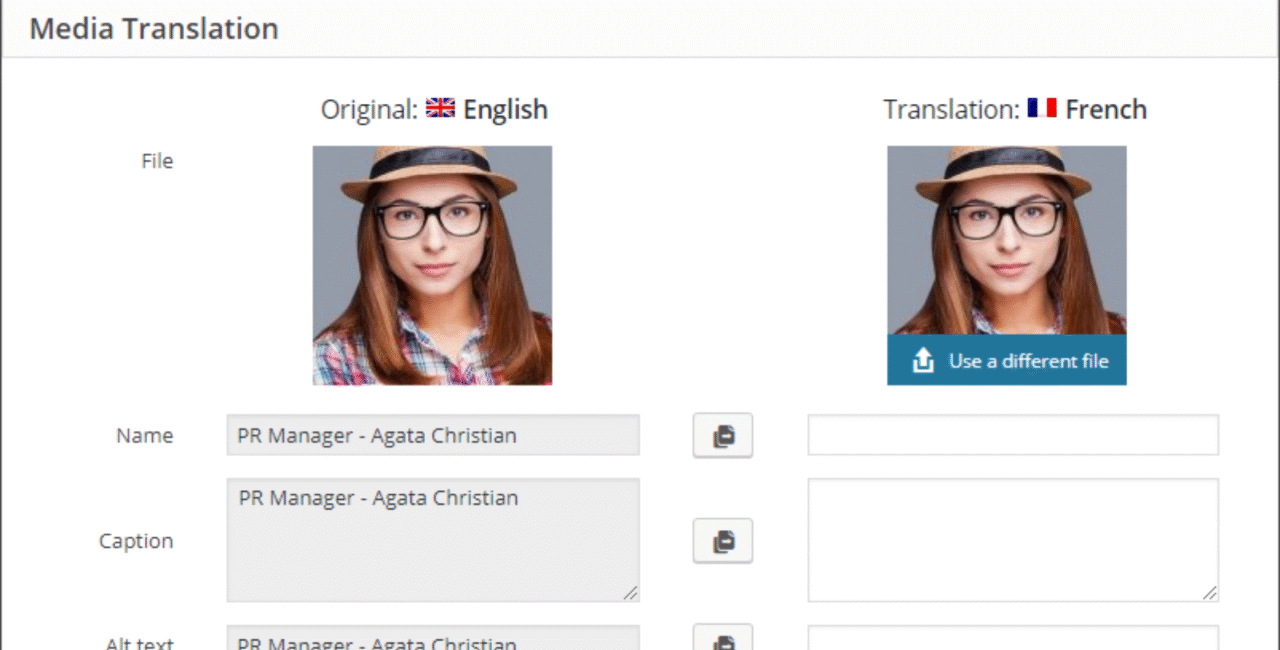
Task: Click the French flag icon
Action: 1042,108
